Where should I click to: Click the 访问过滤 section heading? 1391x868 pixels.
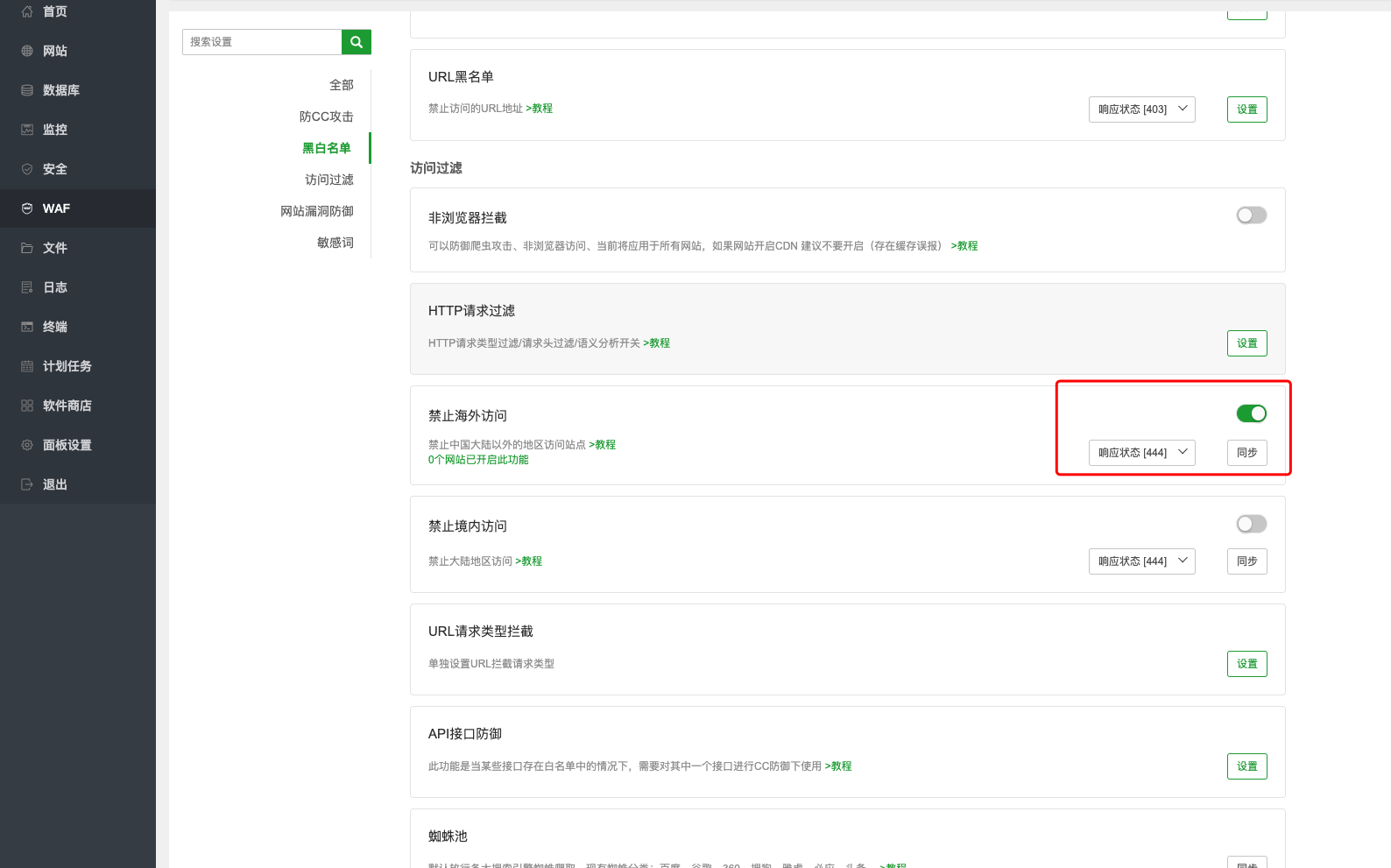436,168
